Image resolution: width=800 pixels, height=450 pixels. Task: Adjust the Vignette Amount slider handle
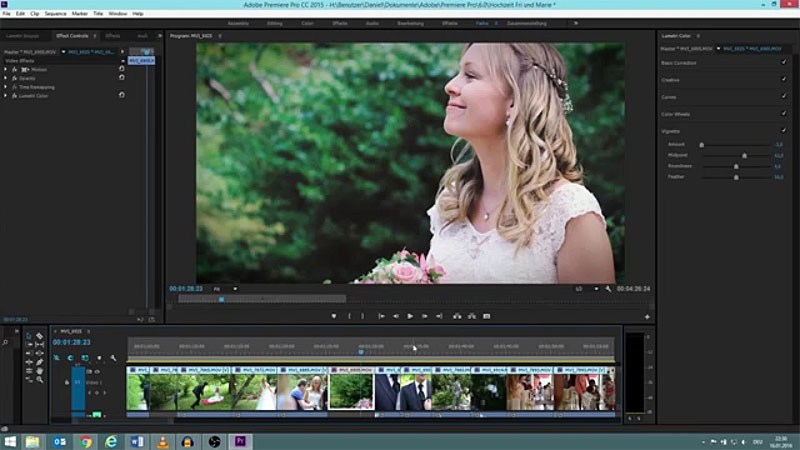point(702,145)
